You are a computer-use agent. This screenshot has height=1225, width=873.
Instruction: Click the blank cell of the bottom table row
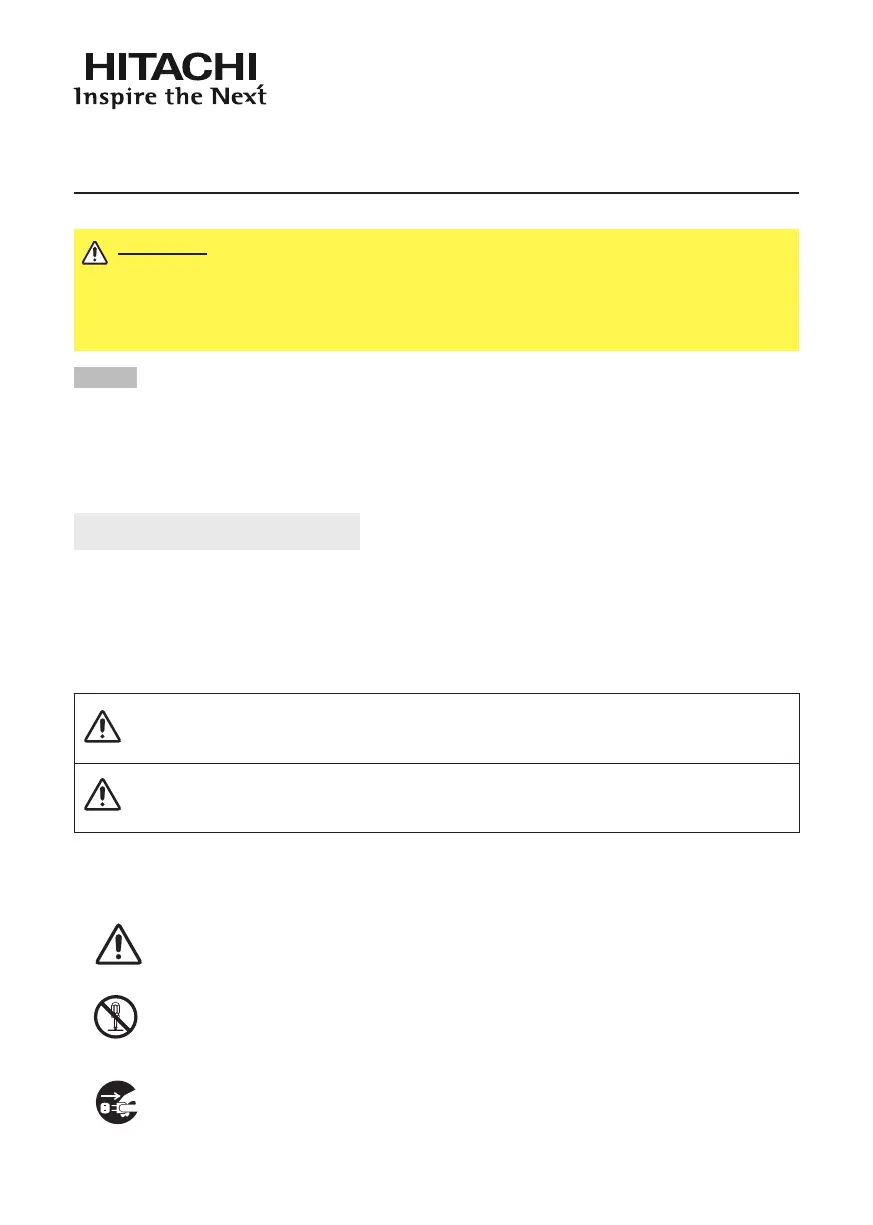click(x=460, y=797)
